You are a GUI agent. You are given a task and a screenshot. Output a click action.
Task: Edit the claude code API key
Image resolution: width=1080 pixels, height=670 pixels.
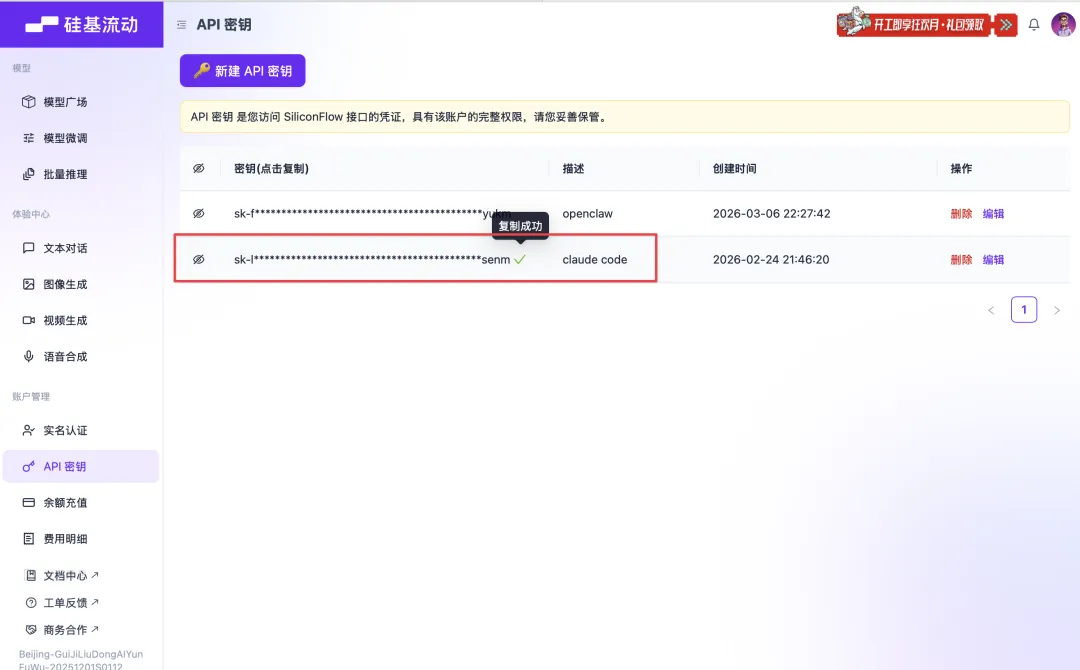tap(993, 260)
